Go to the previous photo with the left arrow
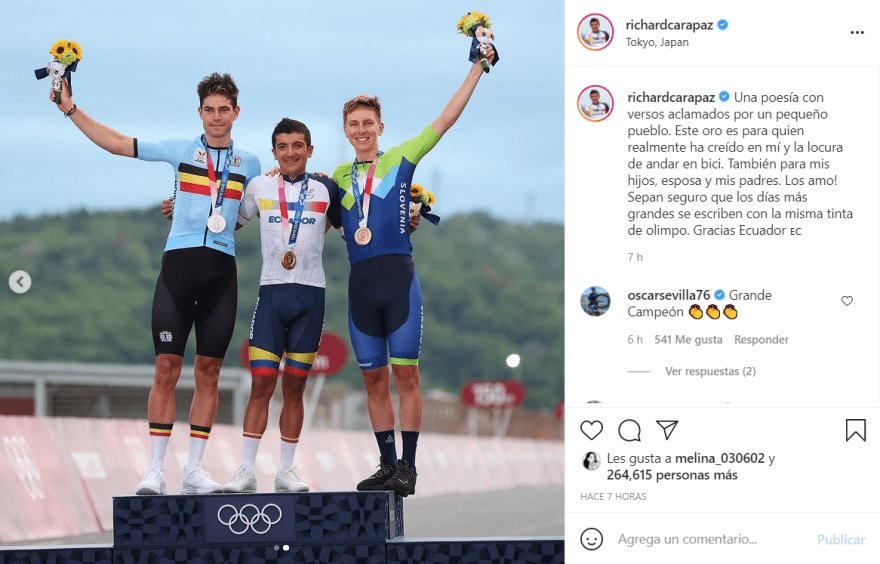This screenshot has width=880, height=564. pyautogui.click(x=20, y=282)
